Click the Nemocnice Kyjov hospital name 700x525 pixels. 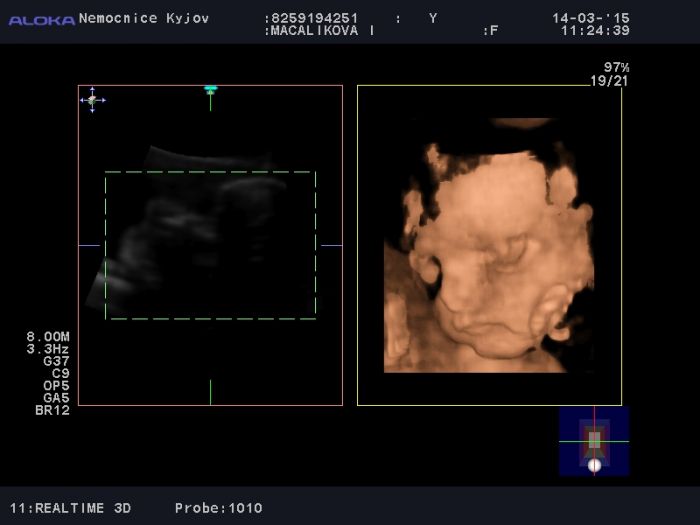click(x=143, y=18)
